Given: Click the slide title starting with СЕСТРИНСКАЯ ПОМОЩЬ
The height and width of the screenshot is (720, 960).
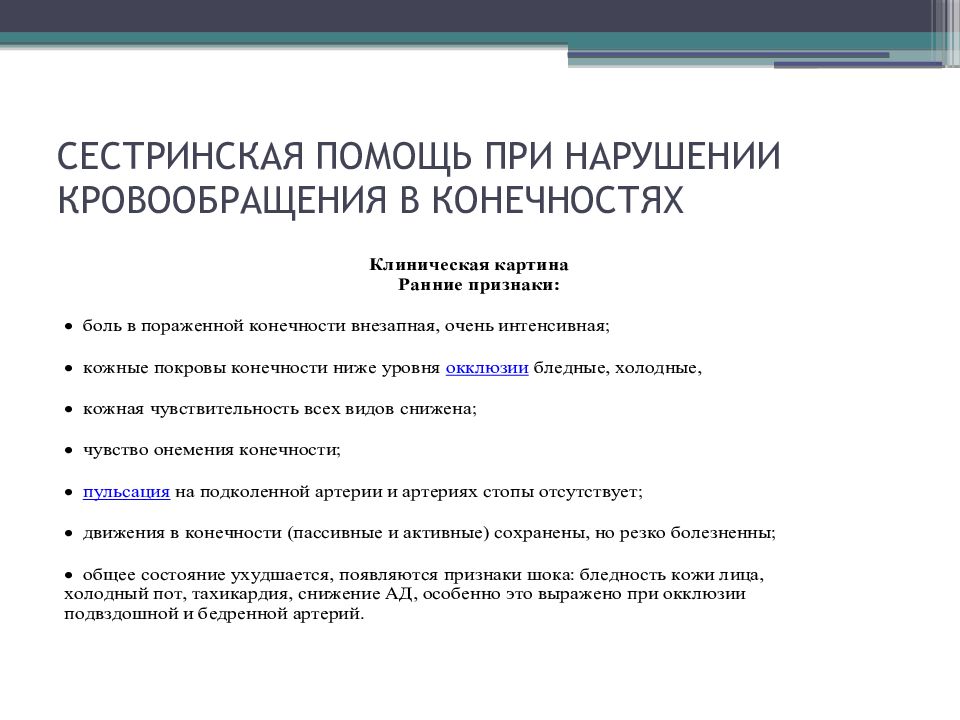Looking at the screenshot, I should point(418,157).
